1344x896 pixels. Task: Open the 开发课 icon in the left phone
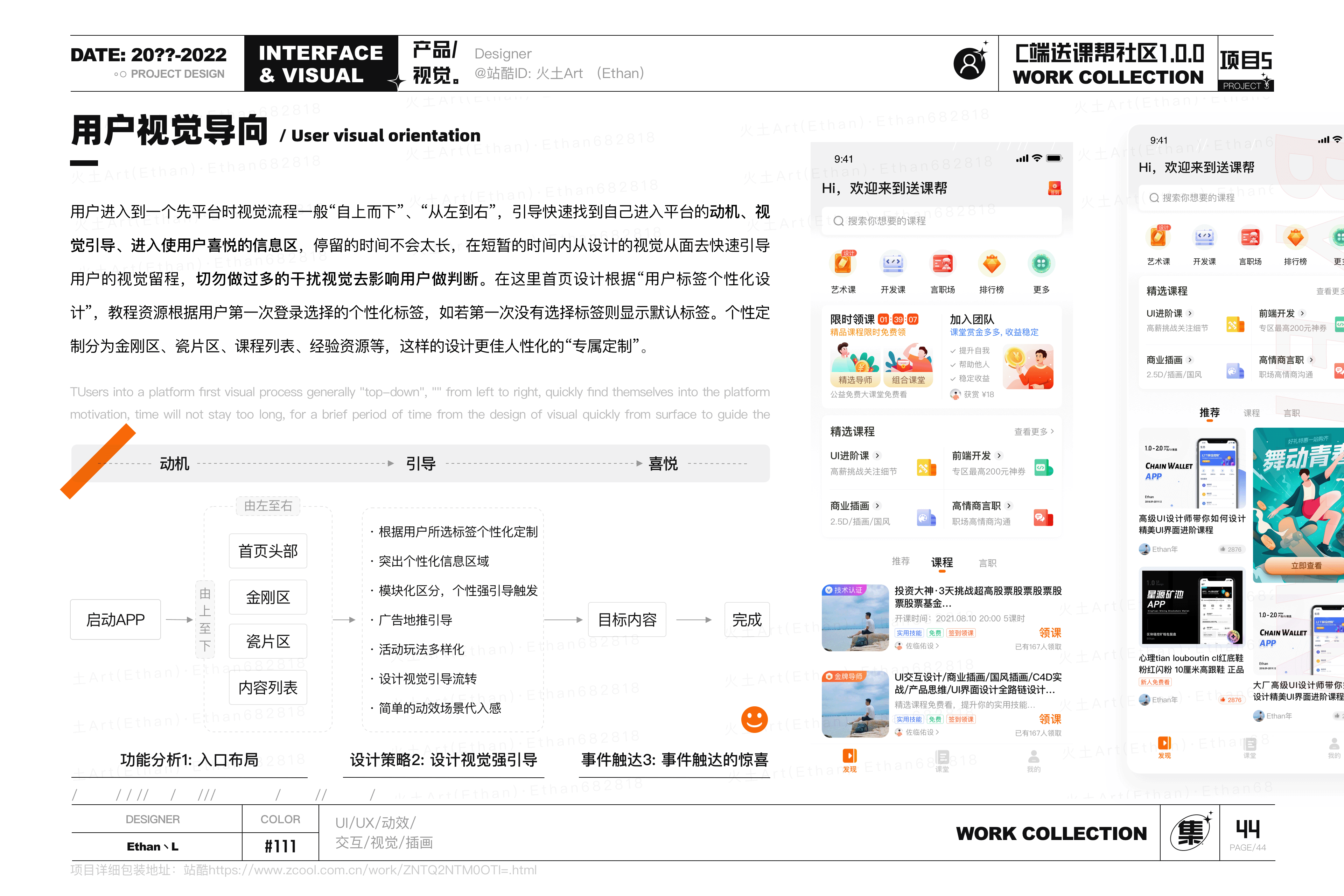(892, 264)
